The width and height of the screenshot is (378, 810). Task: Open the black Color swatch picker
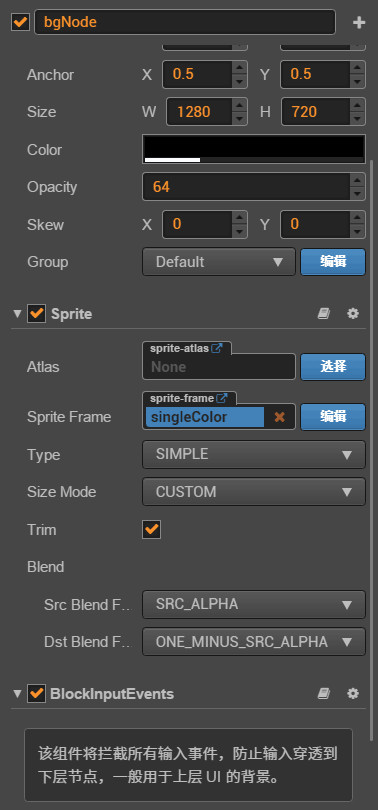pyautogui.click(x=254, y=149)
